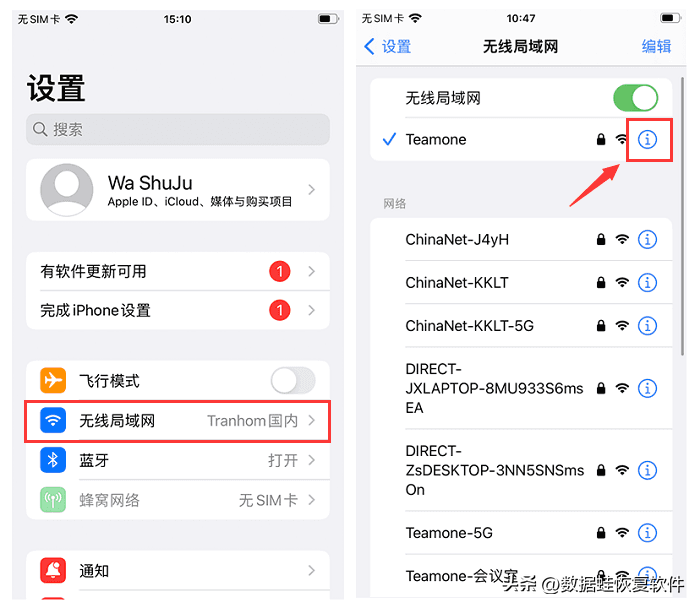
Task: Tap the 编辑 edit button
Action: [x=656, y=46]
